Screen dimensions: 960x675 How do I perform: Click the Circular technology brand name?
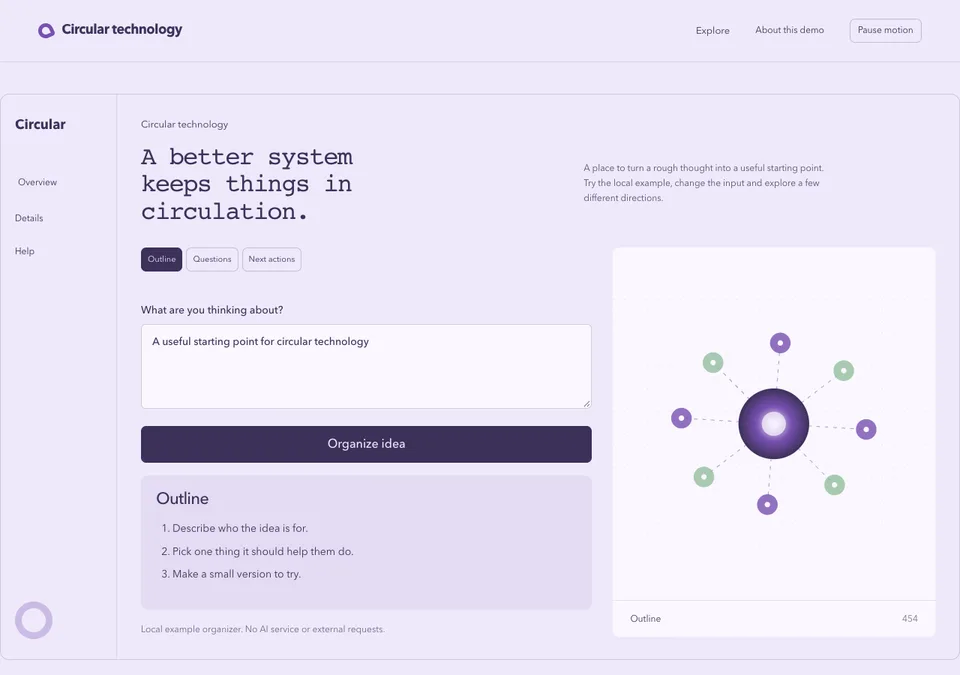pyautogui.click(x=122, y=29)
